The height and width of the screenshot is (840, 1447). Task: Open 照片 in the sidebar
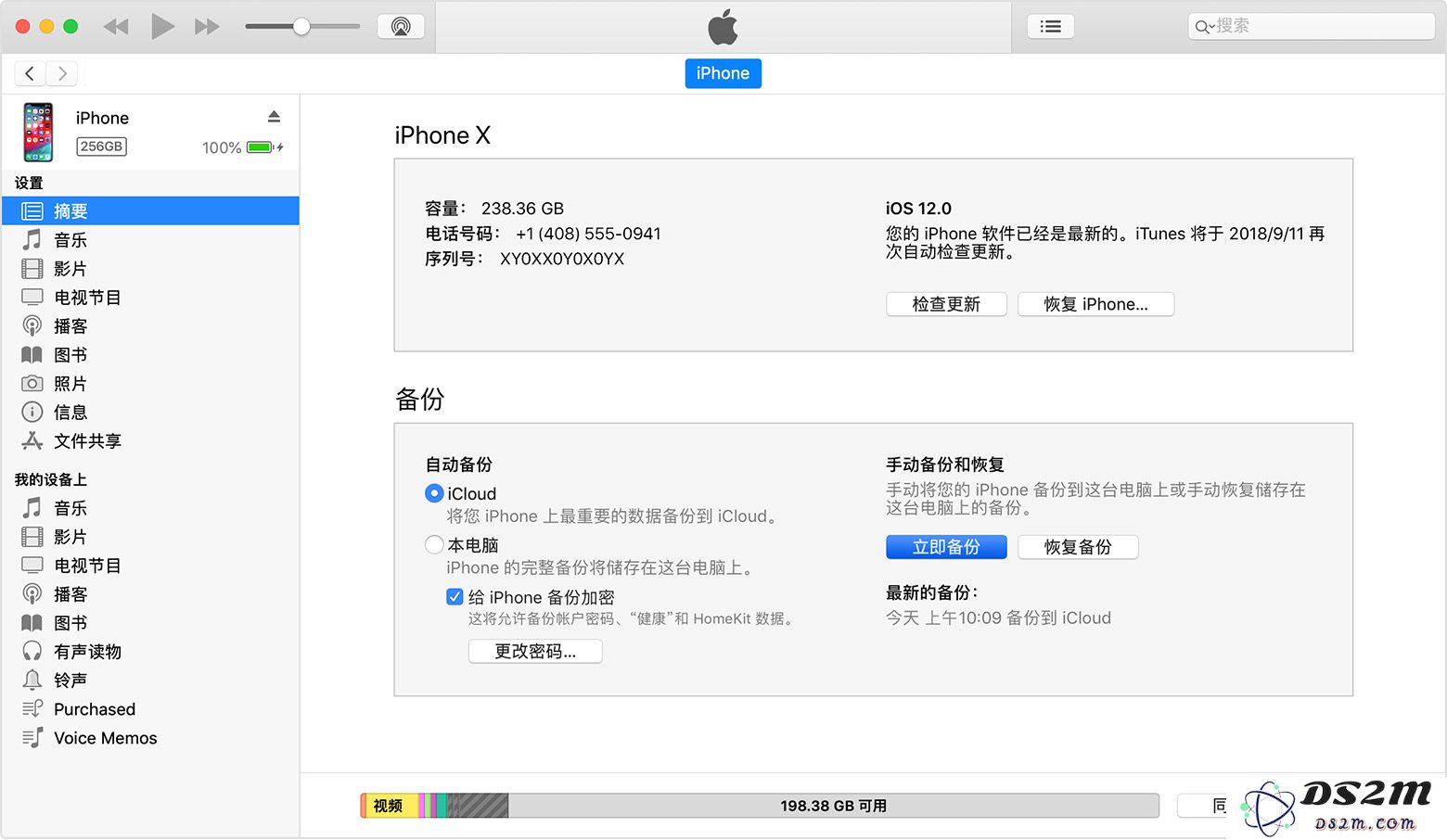tap(150, 384)
